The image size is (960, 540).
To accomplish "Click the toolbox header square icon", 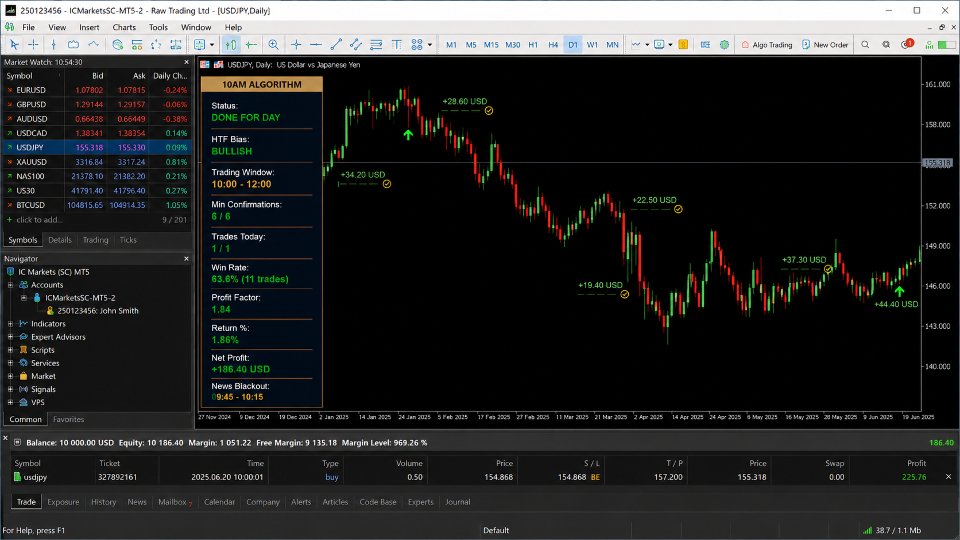I will [x=17, y=443].
